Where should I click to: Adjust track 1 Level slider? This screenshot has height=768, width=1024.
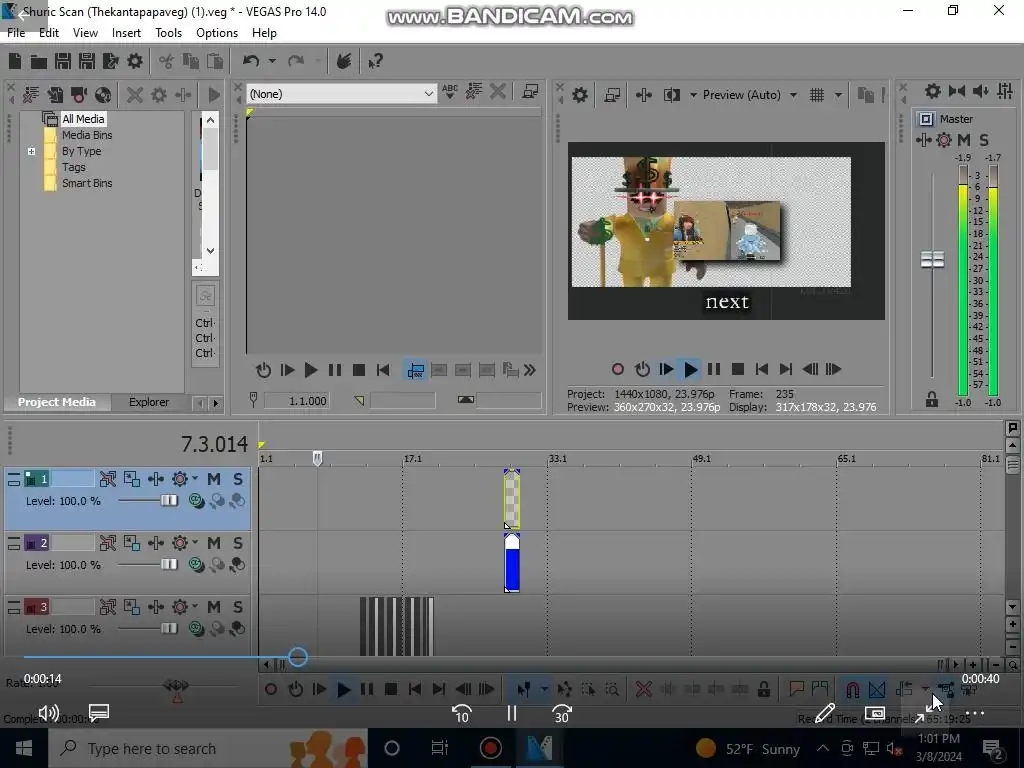coord(168,501)
